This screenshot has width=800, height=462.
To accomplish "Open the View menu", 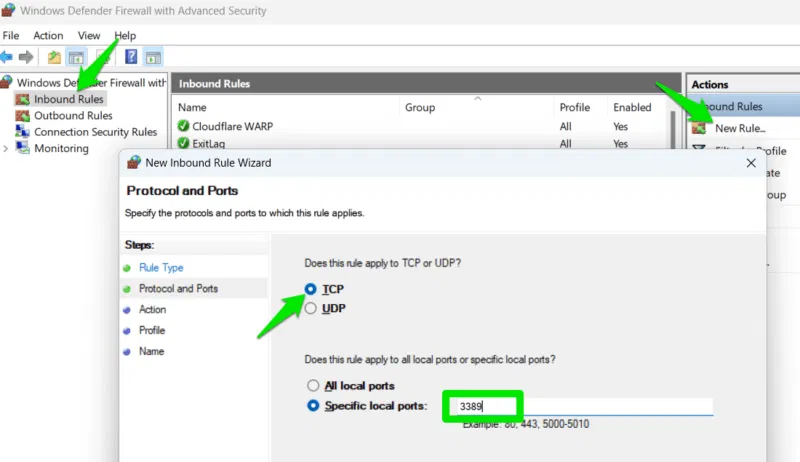I will click(x=89, y=36).
